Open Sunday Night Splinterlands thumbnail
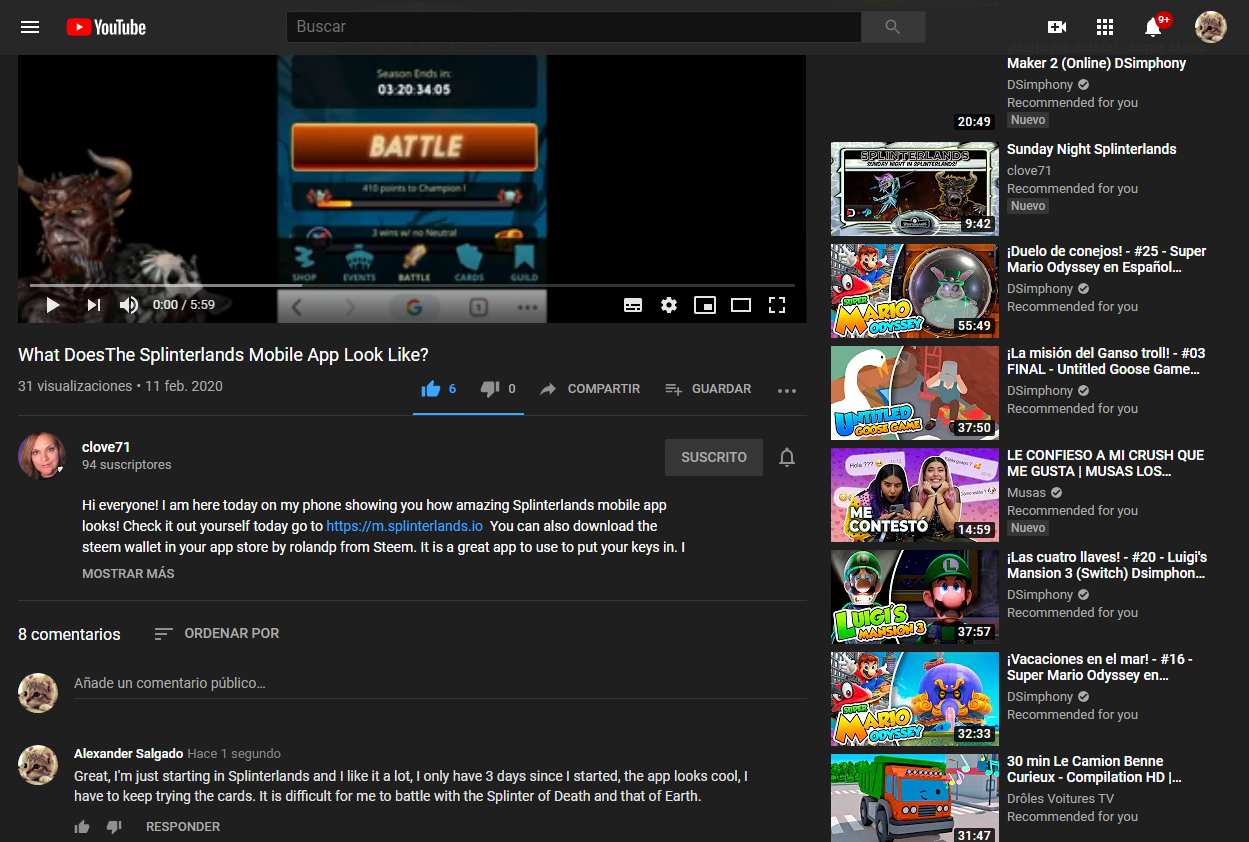The image size is (1249, 842). tap(915, 189)
